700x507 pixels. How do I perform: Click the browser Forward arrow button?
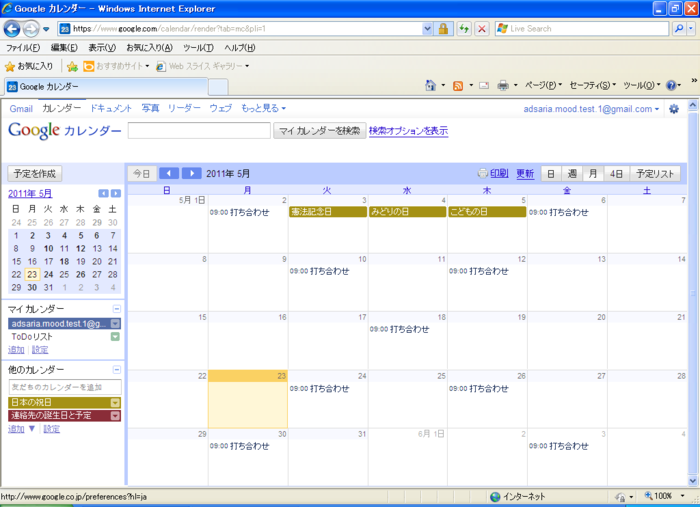pyautogui.click(x=31, y=29)
